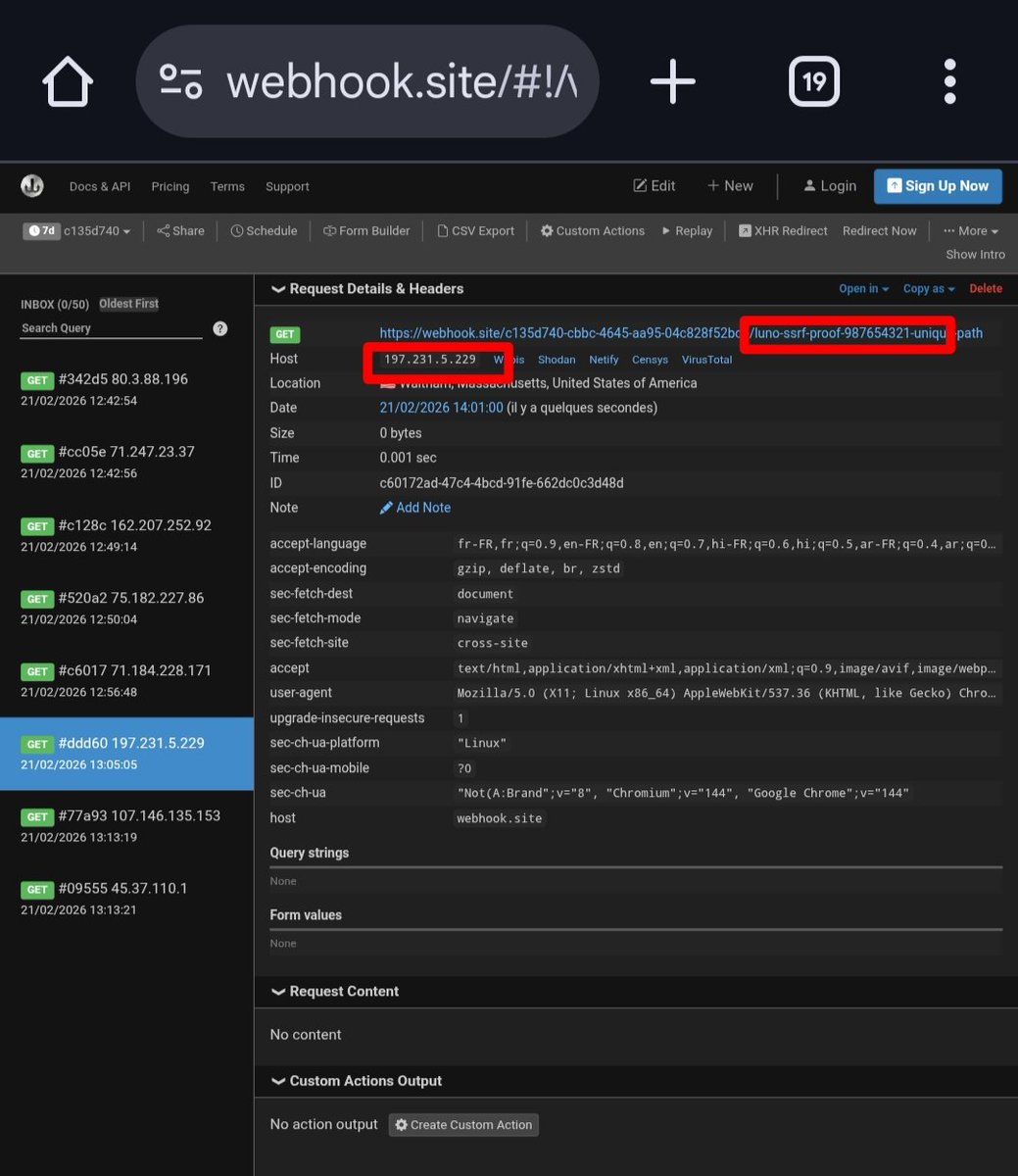Open the Pricing page

[x=170, y=186]
